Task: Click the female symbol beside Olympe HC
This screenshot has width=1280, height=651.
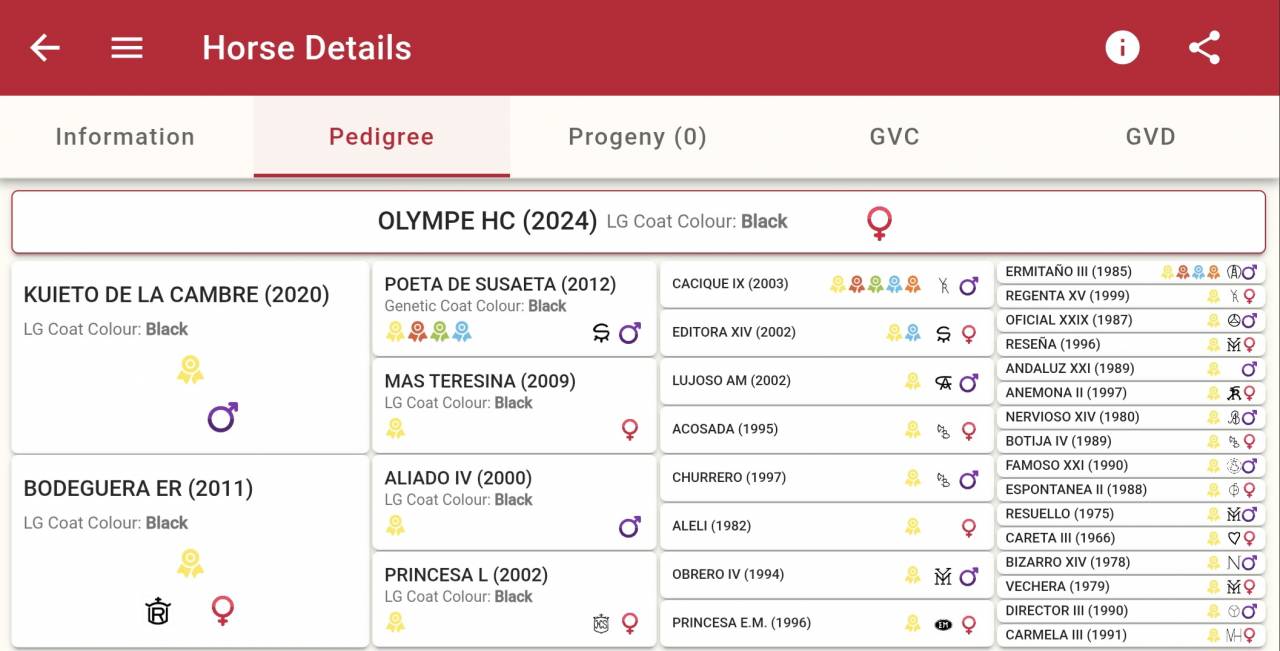Action: [879, 222]
